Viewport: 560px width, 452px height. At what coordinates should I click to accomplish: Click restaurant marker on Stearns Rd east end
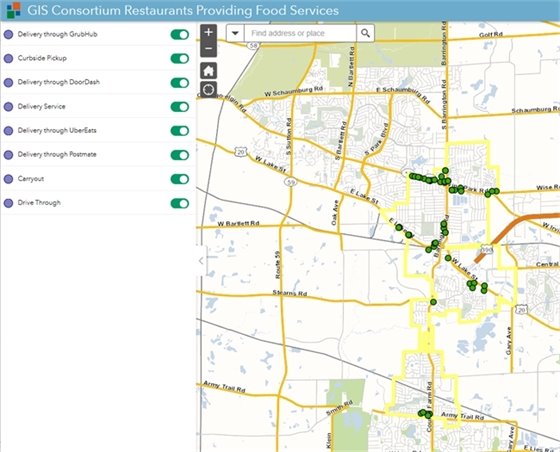(433, 302)
